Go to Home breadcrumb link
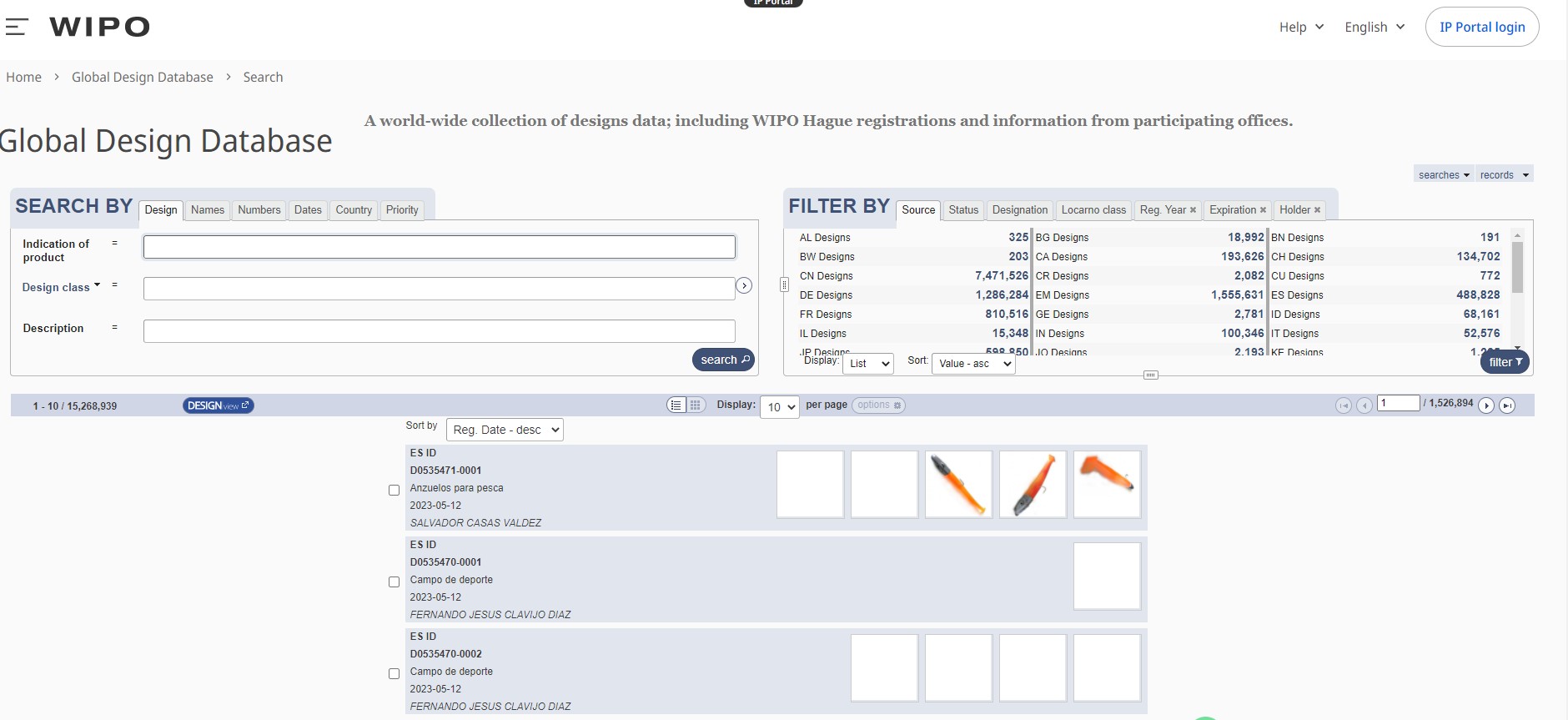This screenshot has width=1568, height=720. pos(23,77)
